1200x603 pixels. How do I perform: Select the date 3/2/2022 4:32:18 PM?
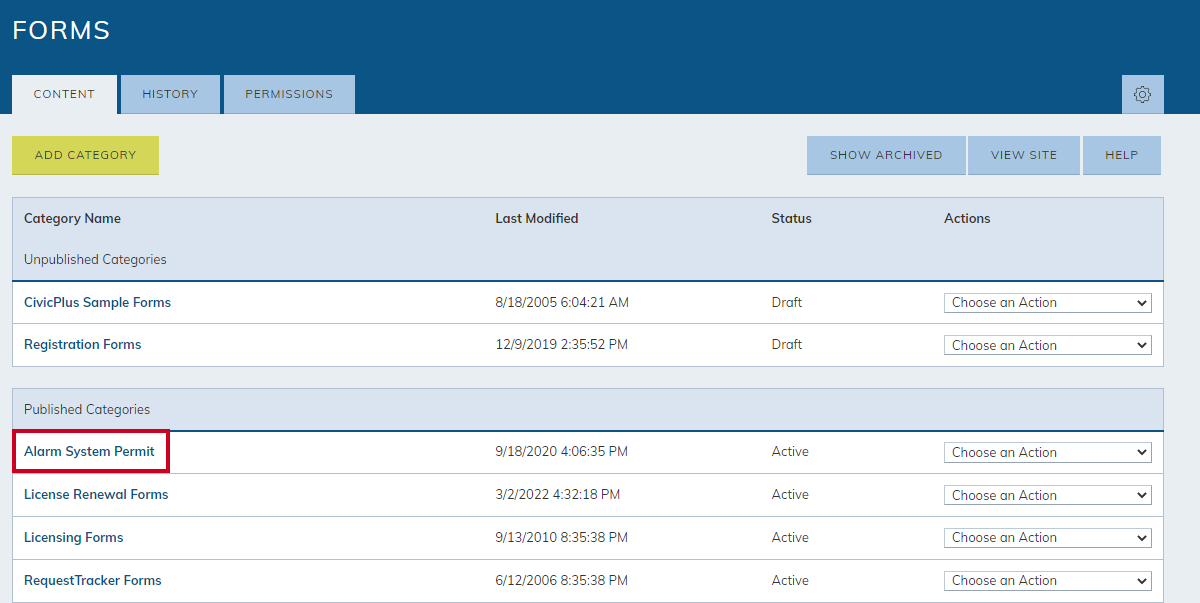coord(557,494)
